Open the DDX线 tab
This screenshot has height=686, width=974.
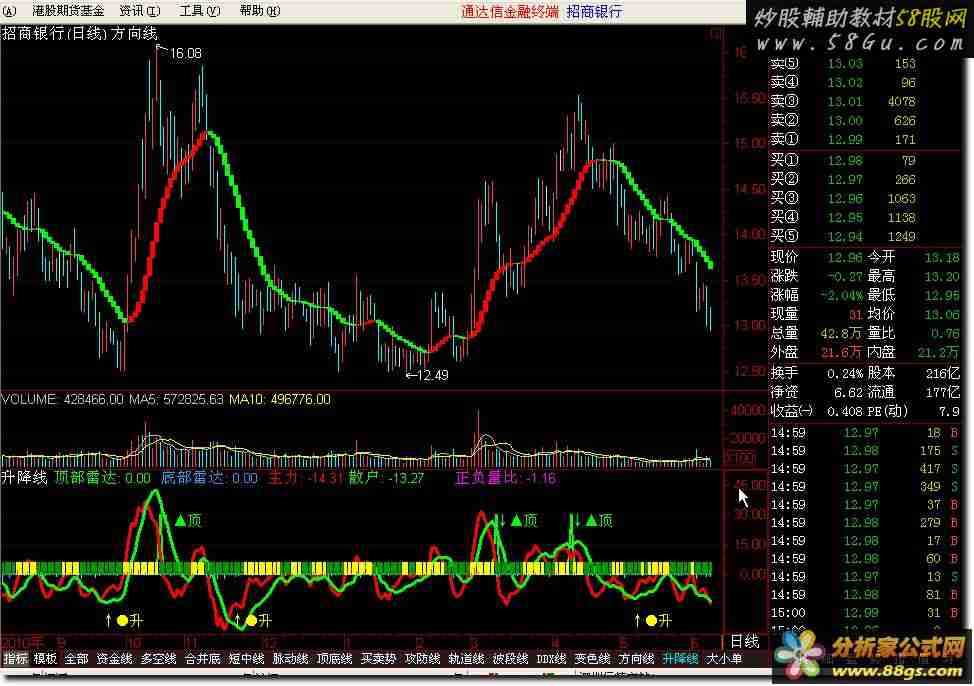552,658
